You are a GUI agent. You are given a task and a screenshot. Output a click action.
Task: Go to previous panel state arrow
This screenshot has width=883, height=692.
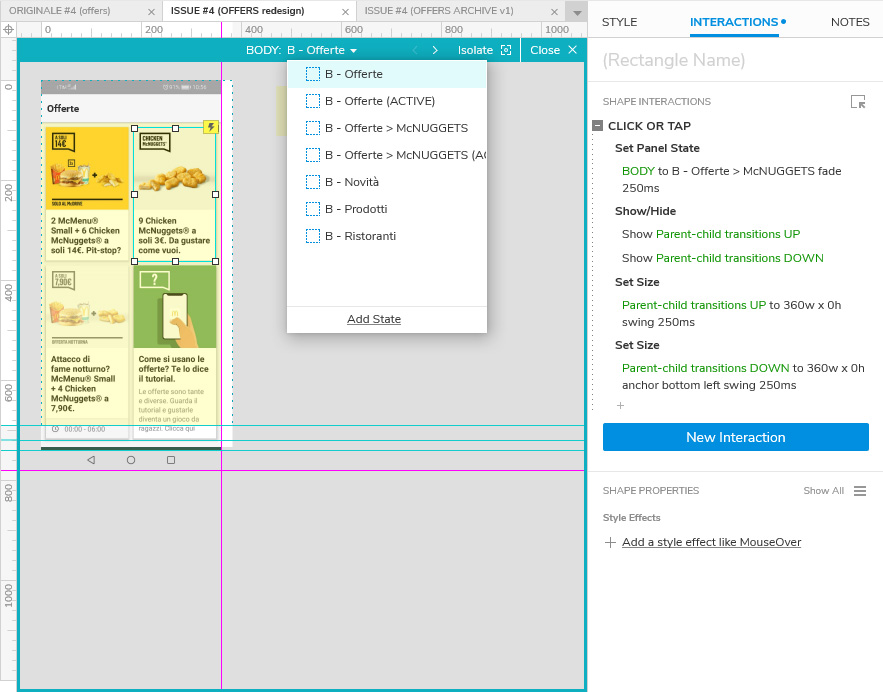click(415, 50)
